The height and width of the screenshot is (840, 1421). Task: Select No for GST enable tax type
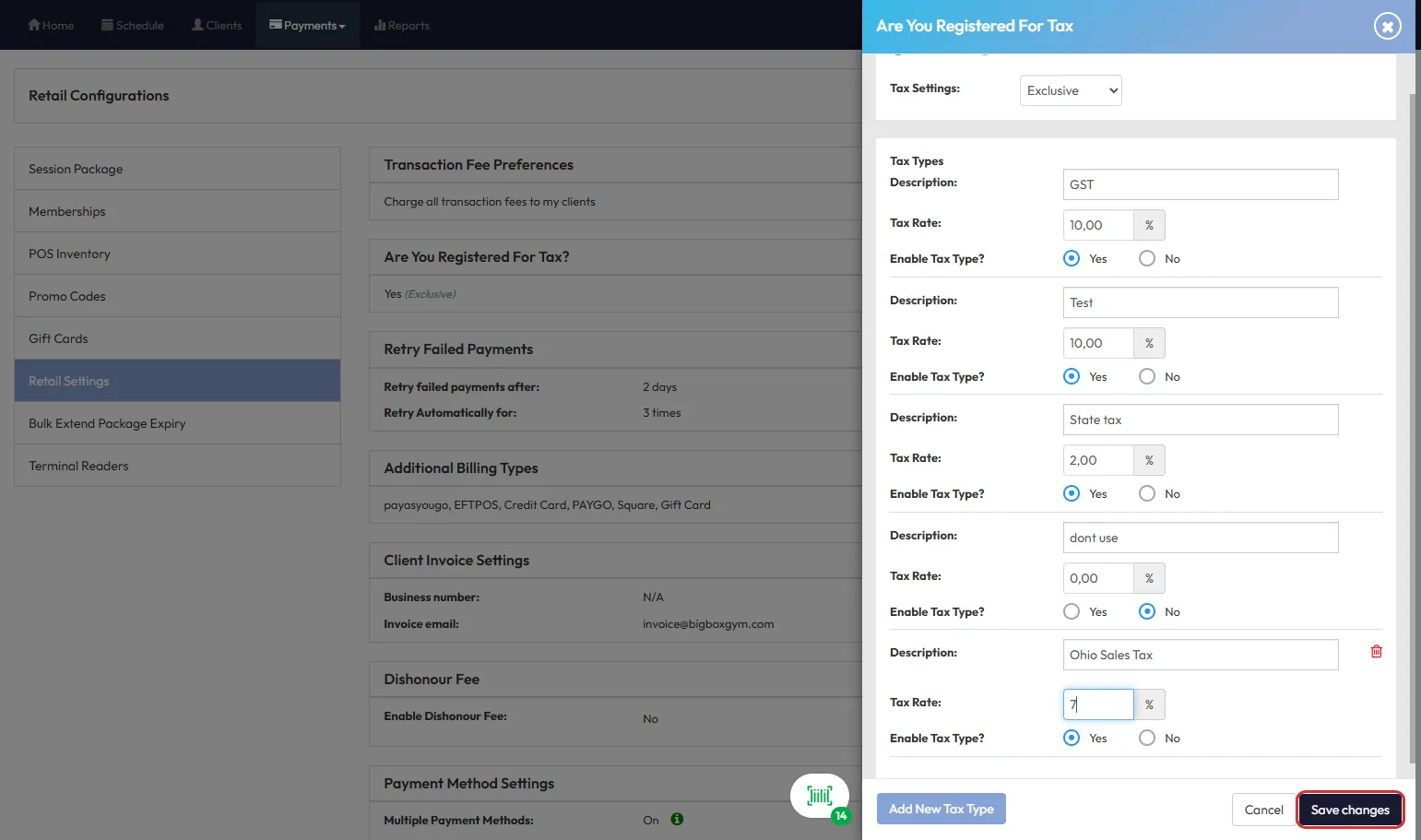click(x=1147, y=258)
